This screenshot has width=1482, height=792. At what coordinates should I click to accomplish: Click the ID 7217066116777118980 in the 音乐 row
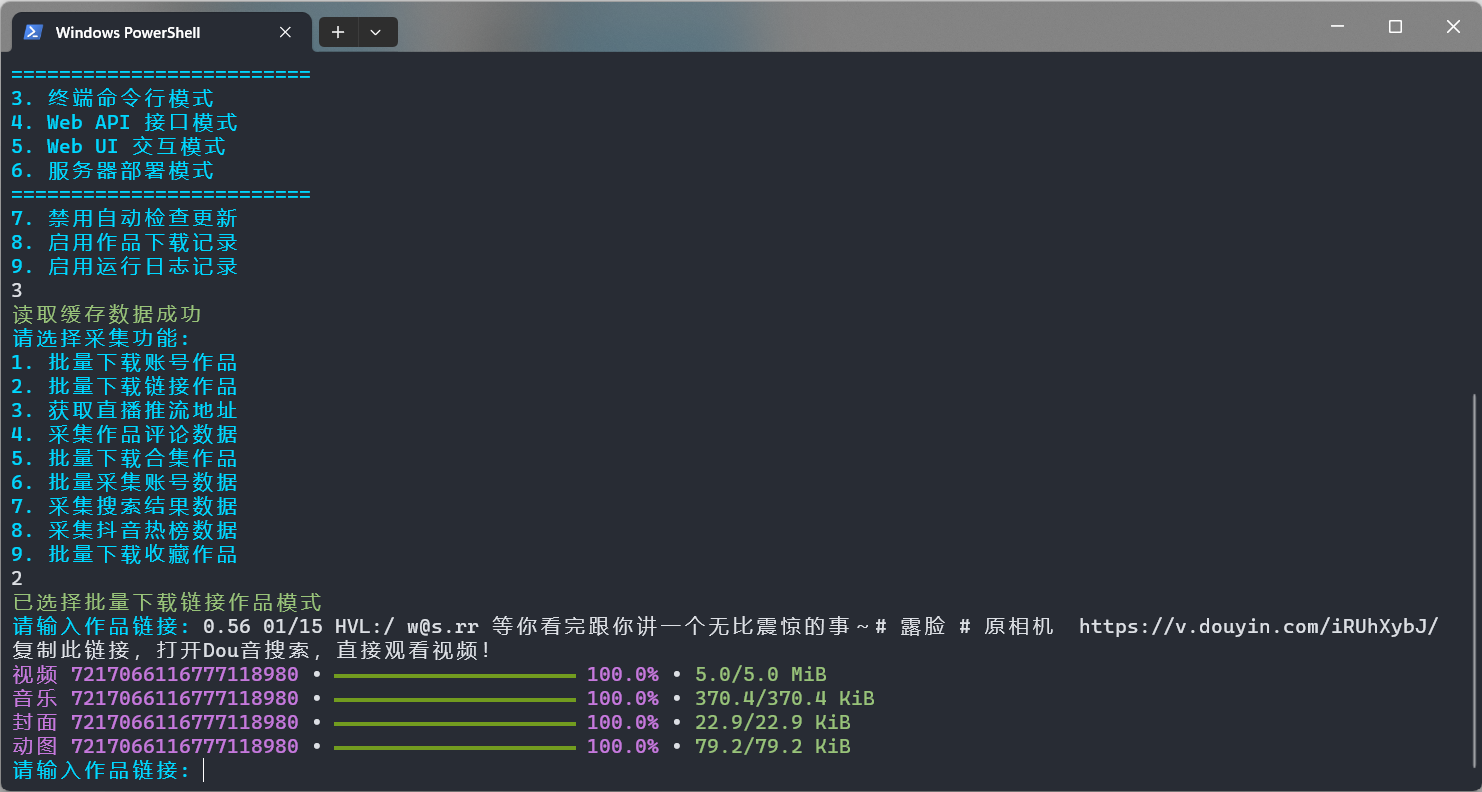[185, 699]
